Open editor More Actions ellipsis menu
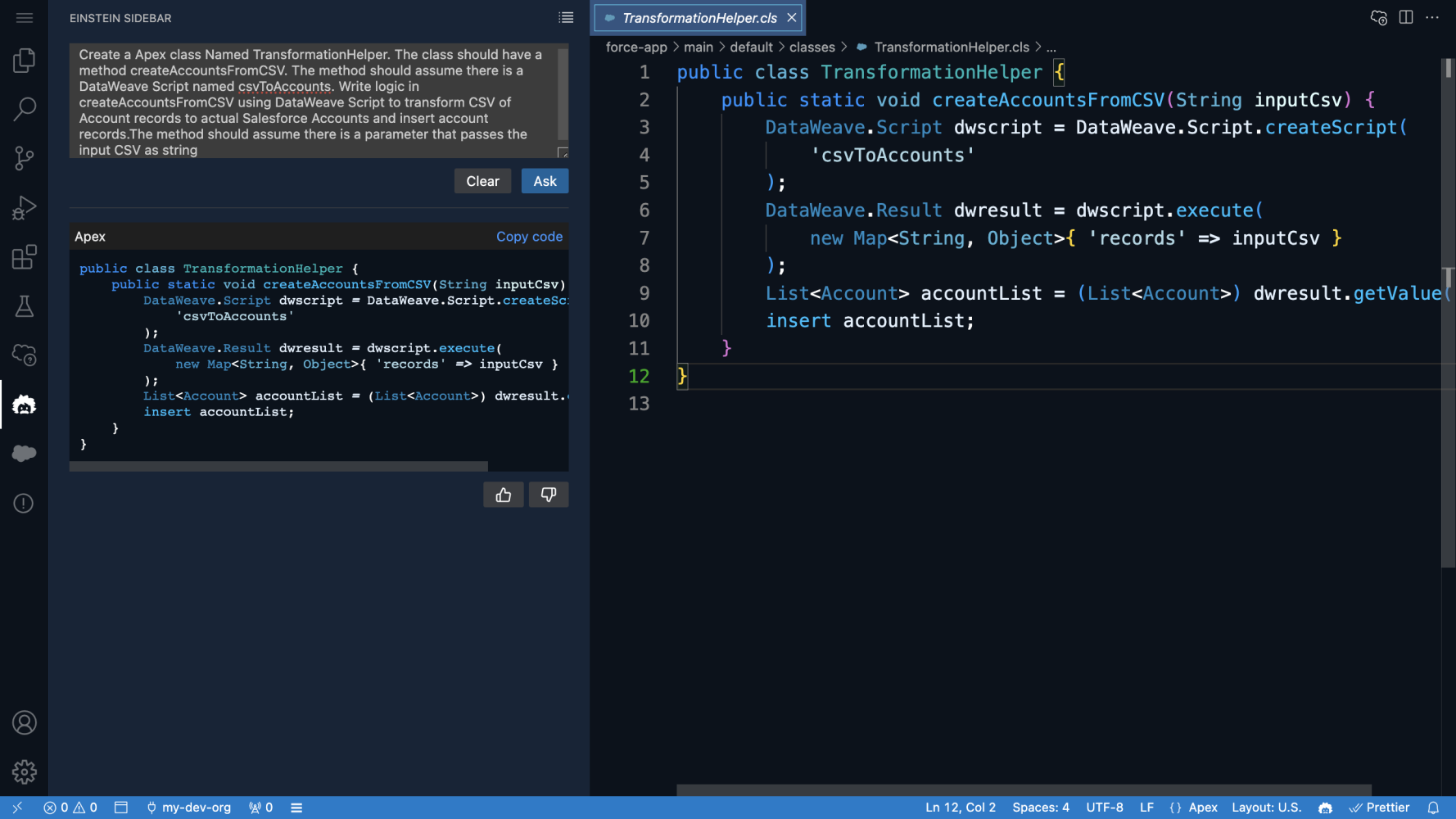The width and height of the screenshot is (1456, 819). [1432, 17]
